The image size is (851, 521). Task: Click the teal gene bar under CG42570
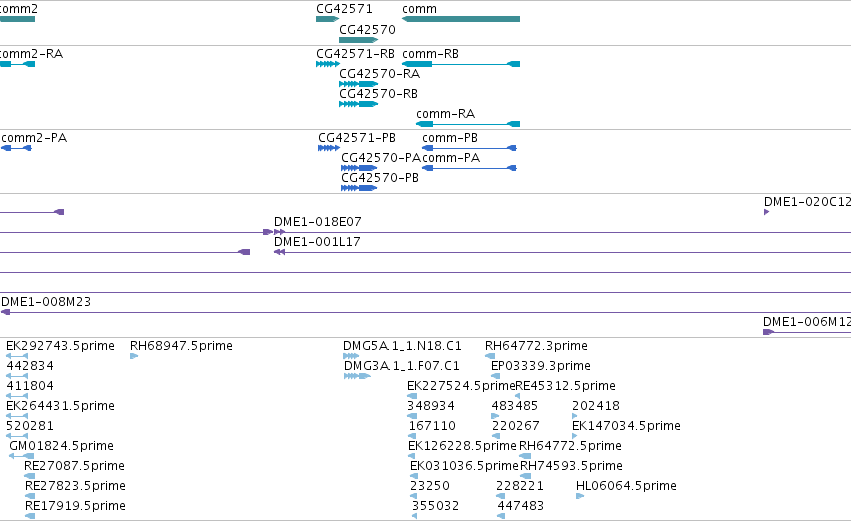pos(358,40)
